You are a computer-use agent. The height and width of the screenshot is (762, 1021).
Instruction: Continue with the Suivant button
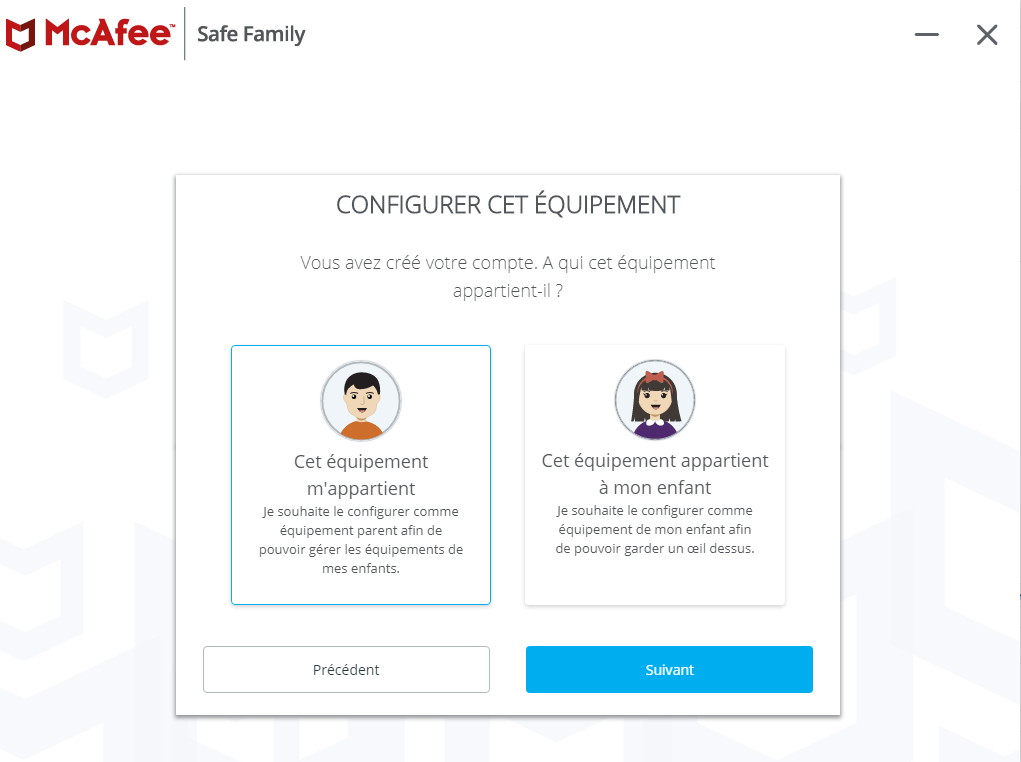pos(669,670)
